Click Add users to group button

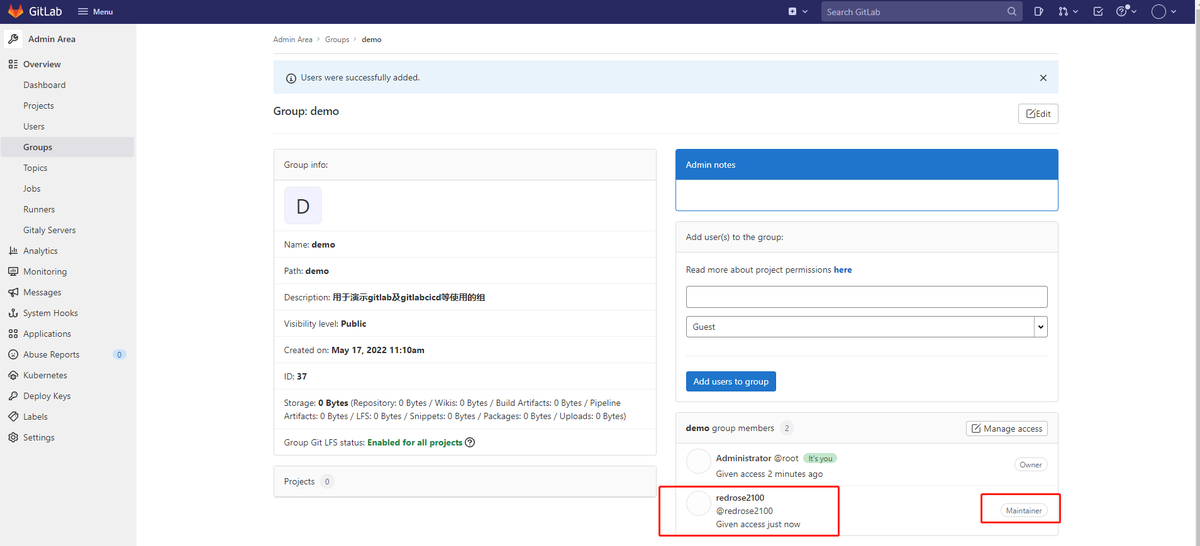pyautogui.click(x=731, y=381)
